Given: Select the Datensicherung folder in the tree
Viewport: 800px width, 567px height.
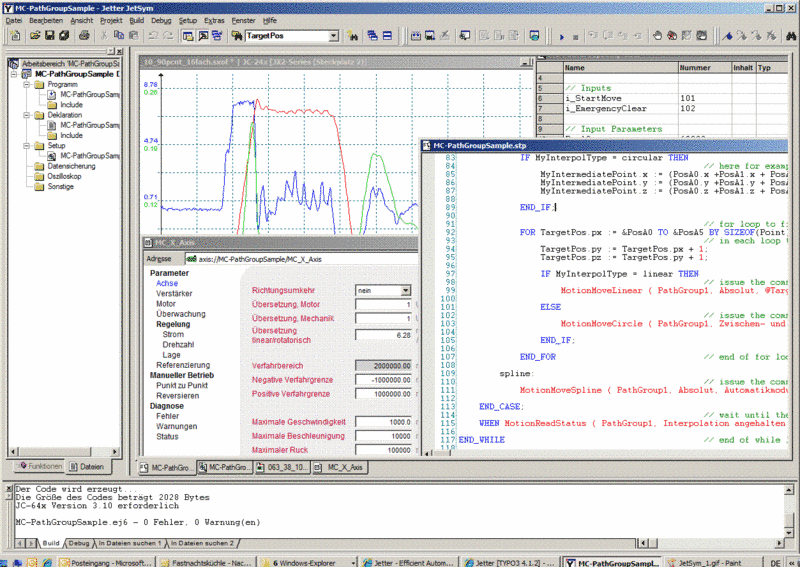Looking at the screenshot, I should point(71,166).
